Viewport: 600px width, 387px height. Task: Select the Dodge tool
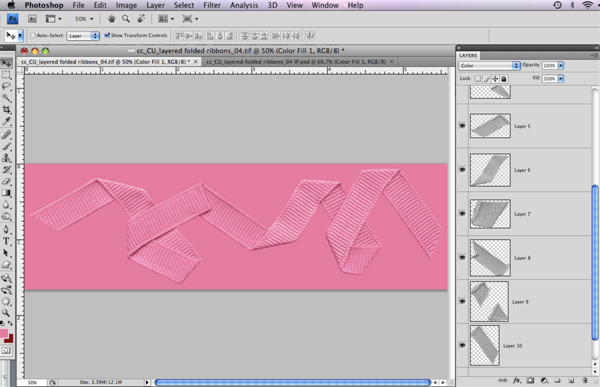pyautogui.click(x=6, y=217)
